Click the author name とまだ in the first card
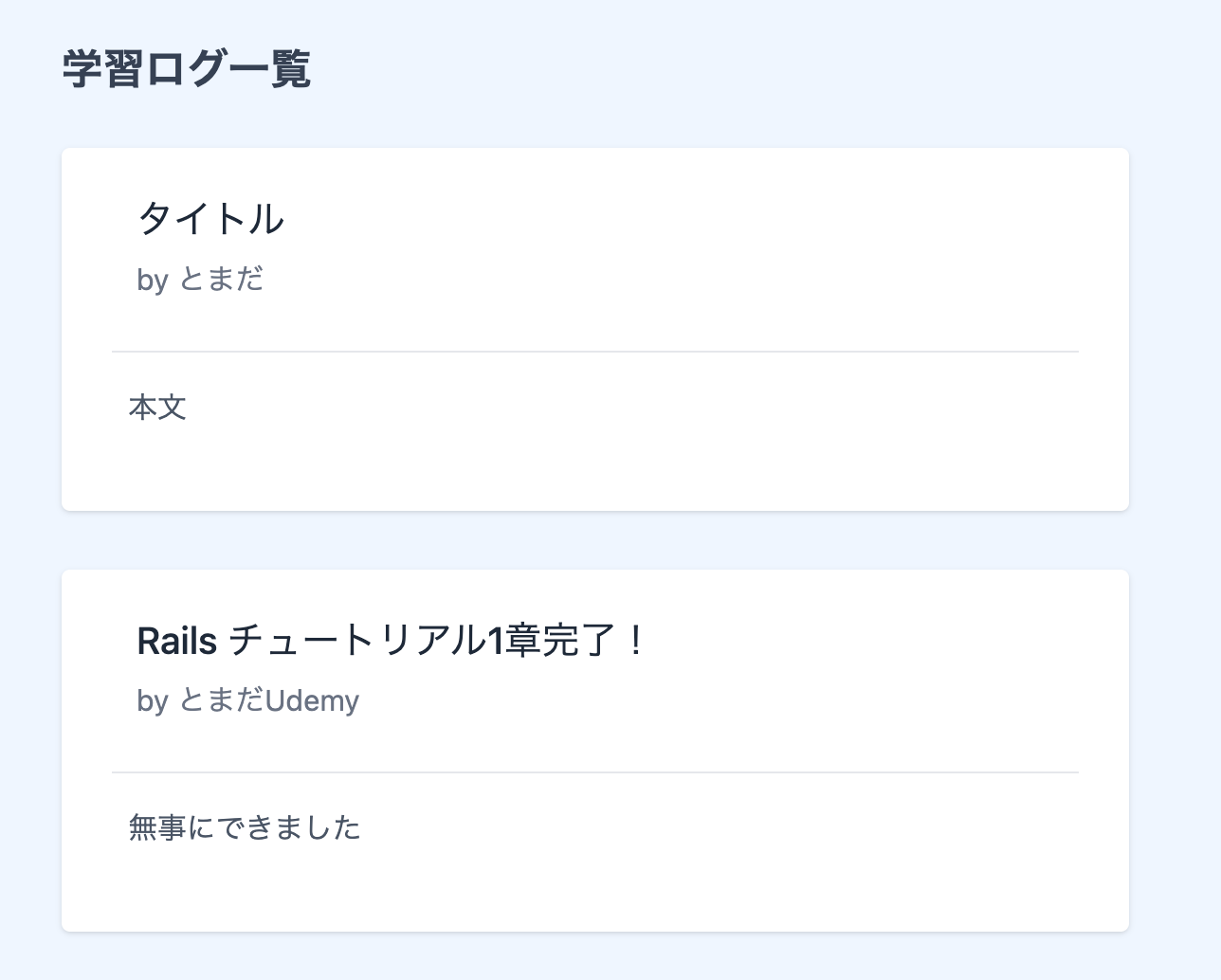The width and height of the screenshot is (1221, 980). pyautogui.click(x=221, y=280)
